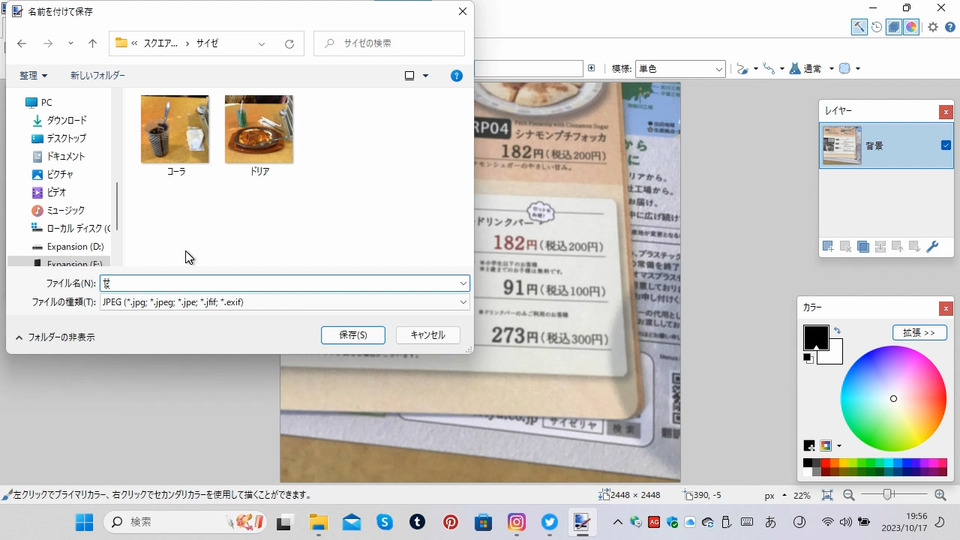Open the 模様 fill style dropdown
The image size is (960, 540).
pos(680,69)
